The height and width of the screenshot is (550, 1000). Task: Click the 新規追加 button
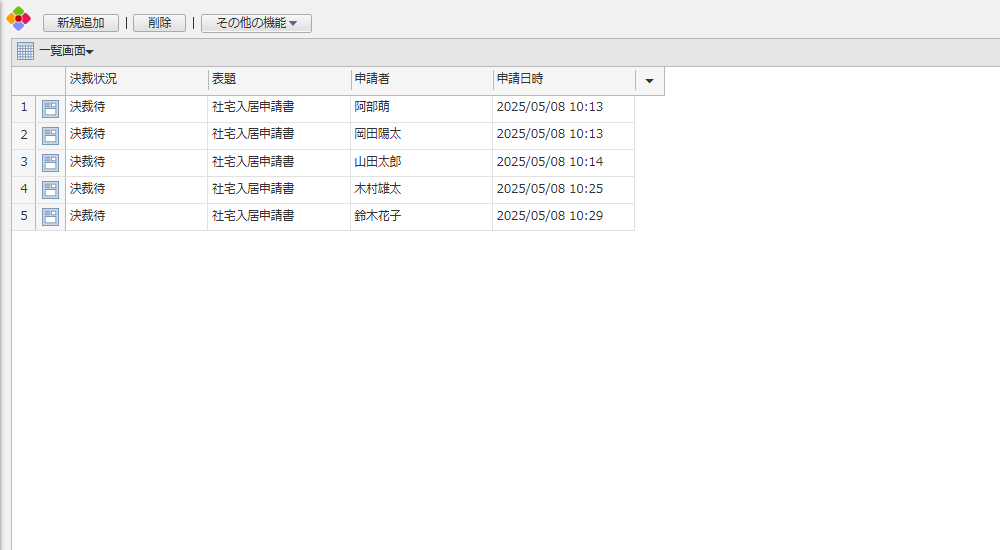[80, 23]
